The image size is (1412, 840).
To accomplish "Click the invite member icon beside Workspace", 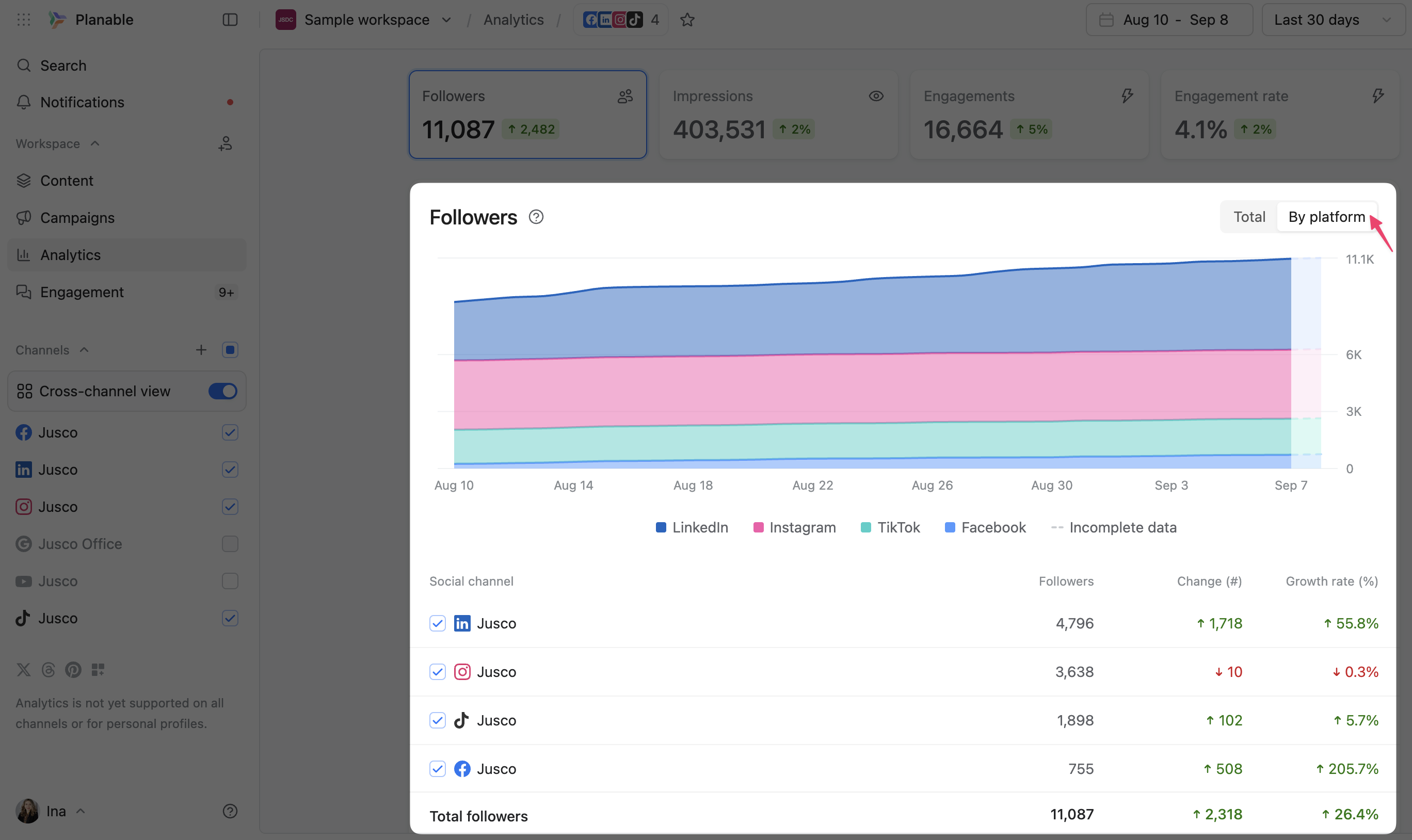I will [x=226, y=144].
